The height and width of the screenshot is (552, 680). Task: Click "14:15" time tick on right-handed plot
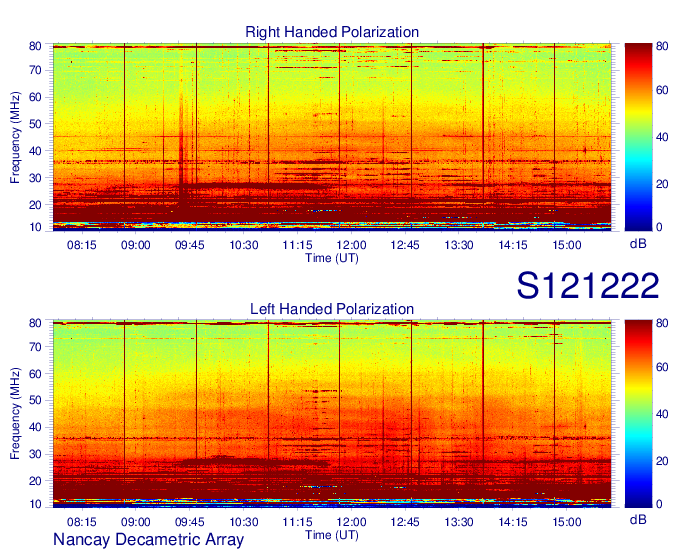click(x=513, y=245)
